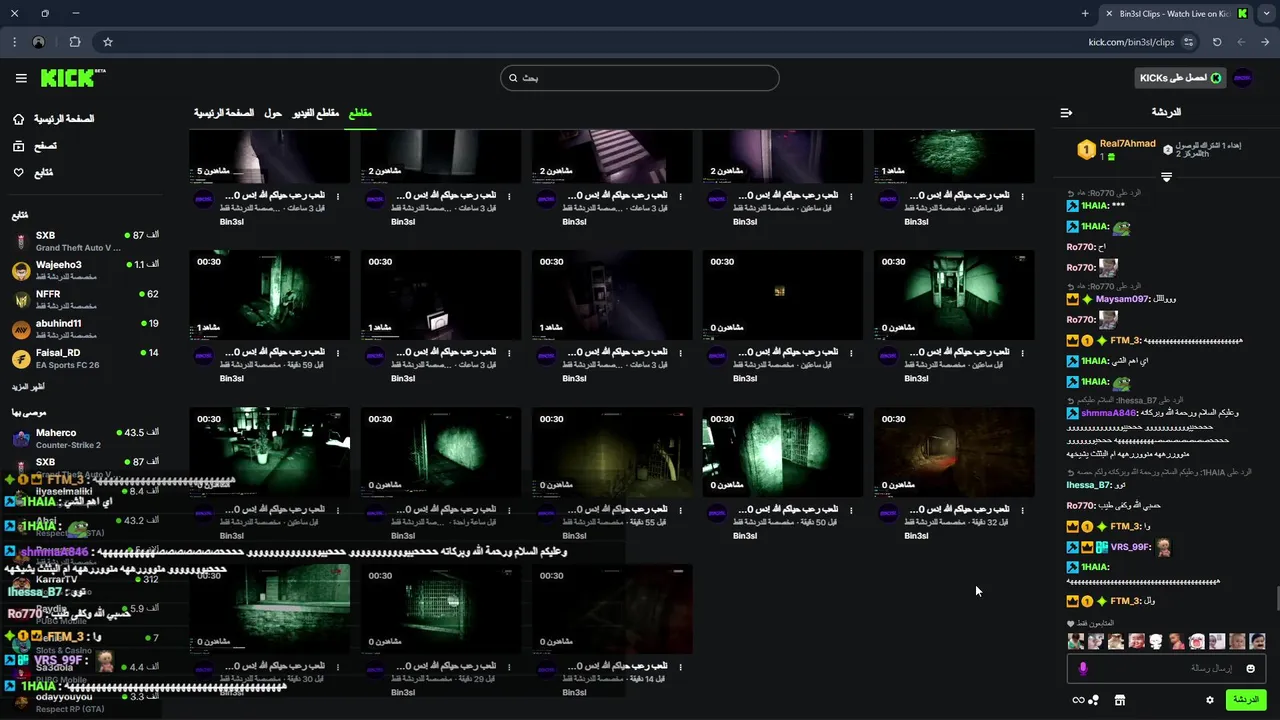Open options menu for clip from 55 minutes ago
This screenshot has width=1280, height=720.
[x=680, y=510]
